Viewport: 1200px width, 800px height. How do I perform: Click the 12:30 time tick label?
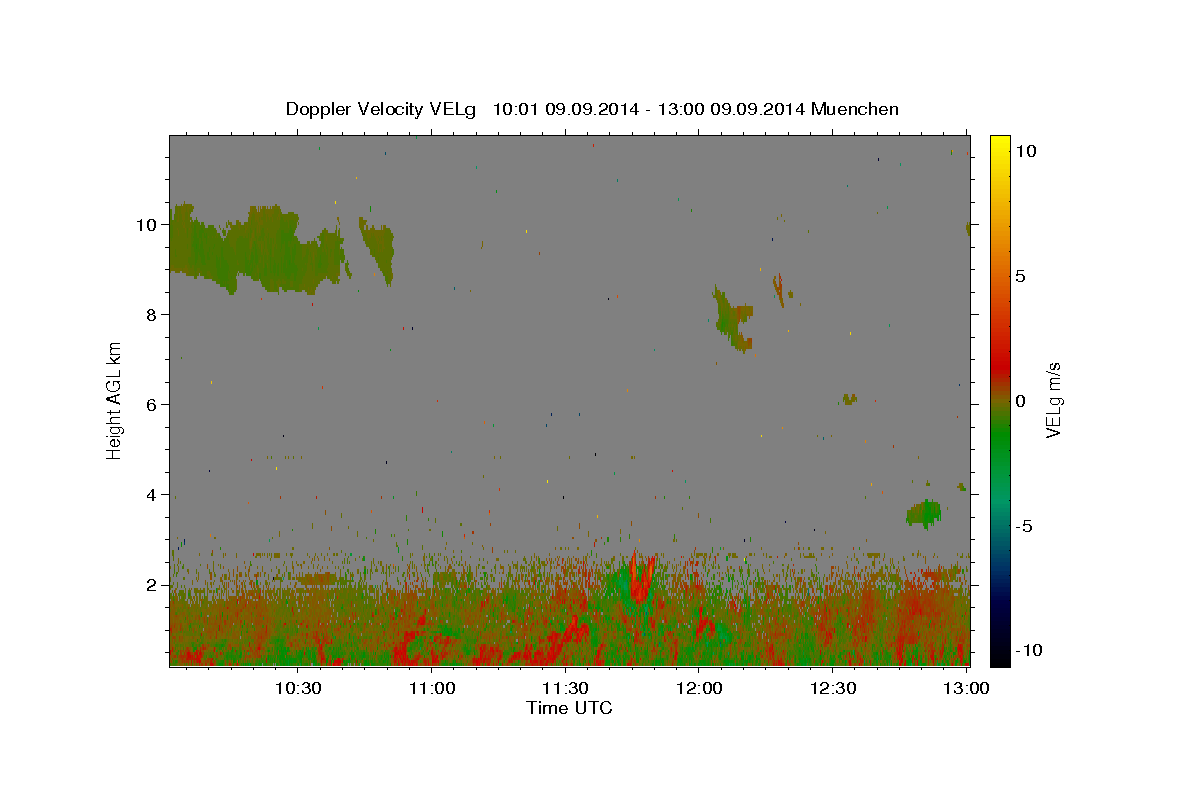[832, 688]
